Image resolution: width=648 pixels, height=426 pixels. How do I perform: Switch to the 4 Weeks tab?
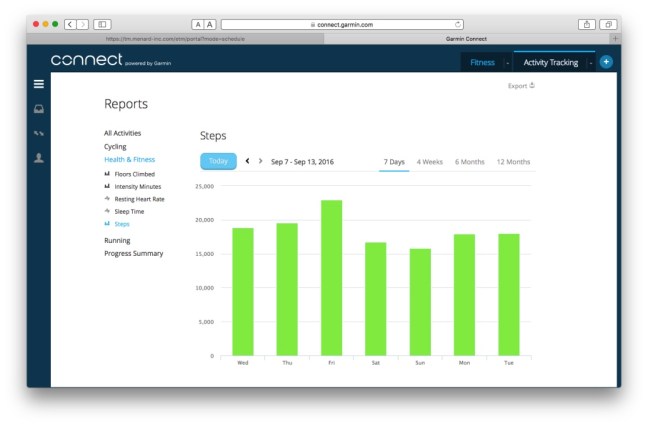(430, 161)
